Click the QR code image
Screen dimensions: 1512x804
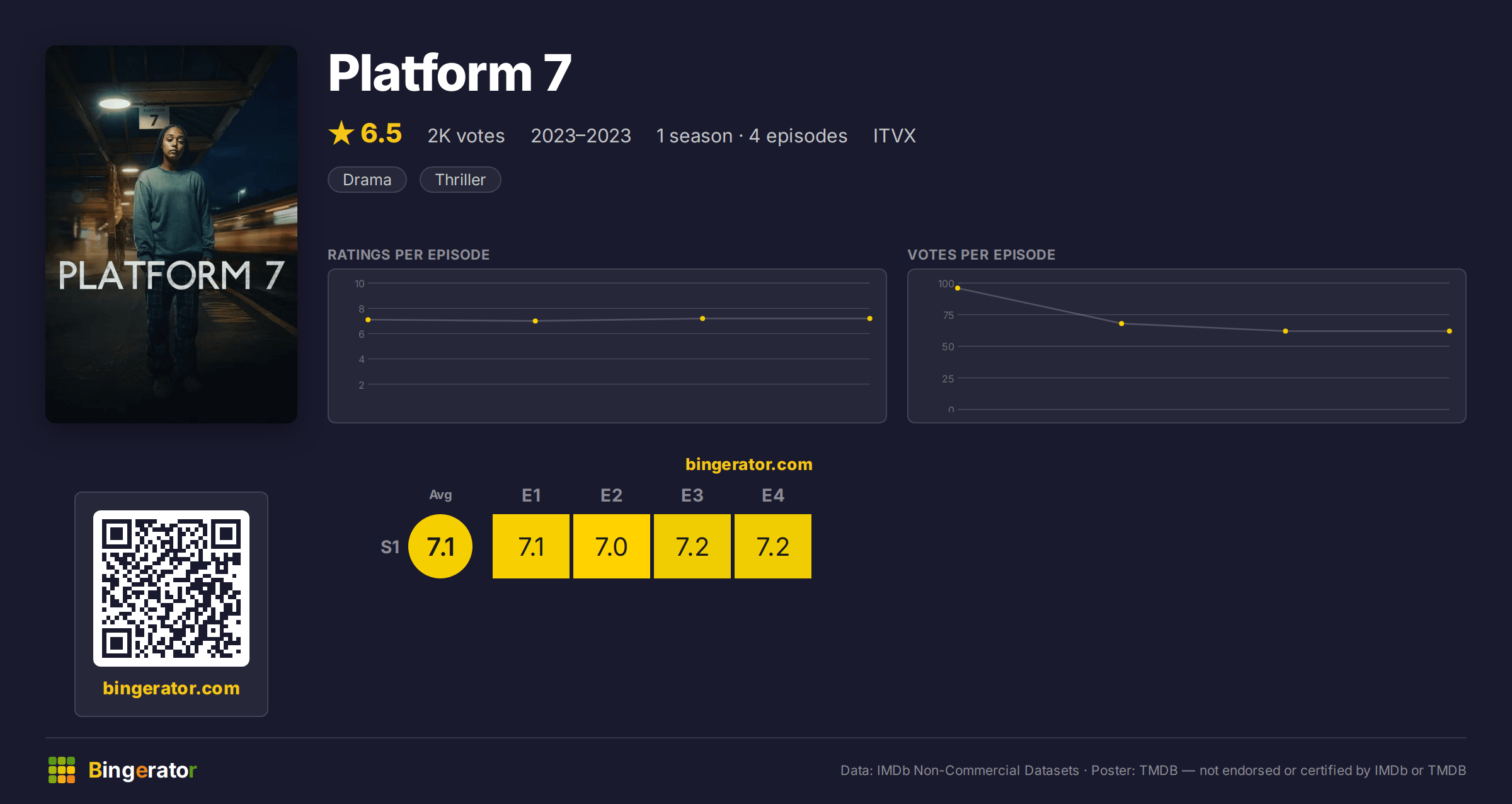coord(171,589)
